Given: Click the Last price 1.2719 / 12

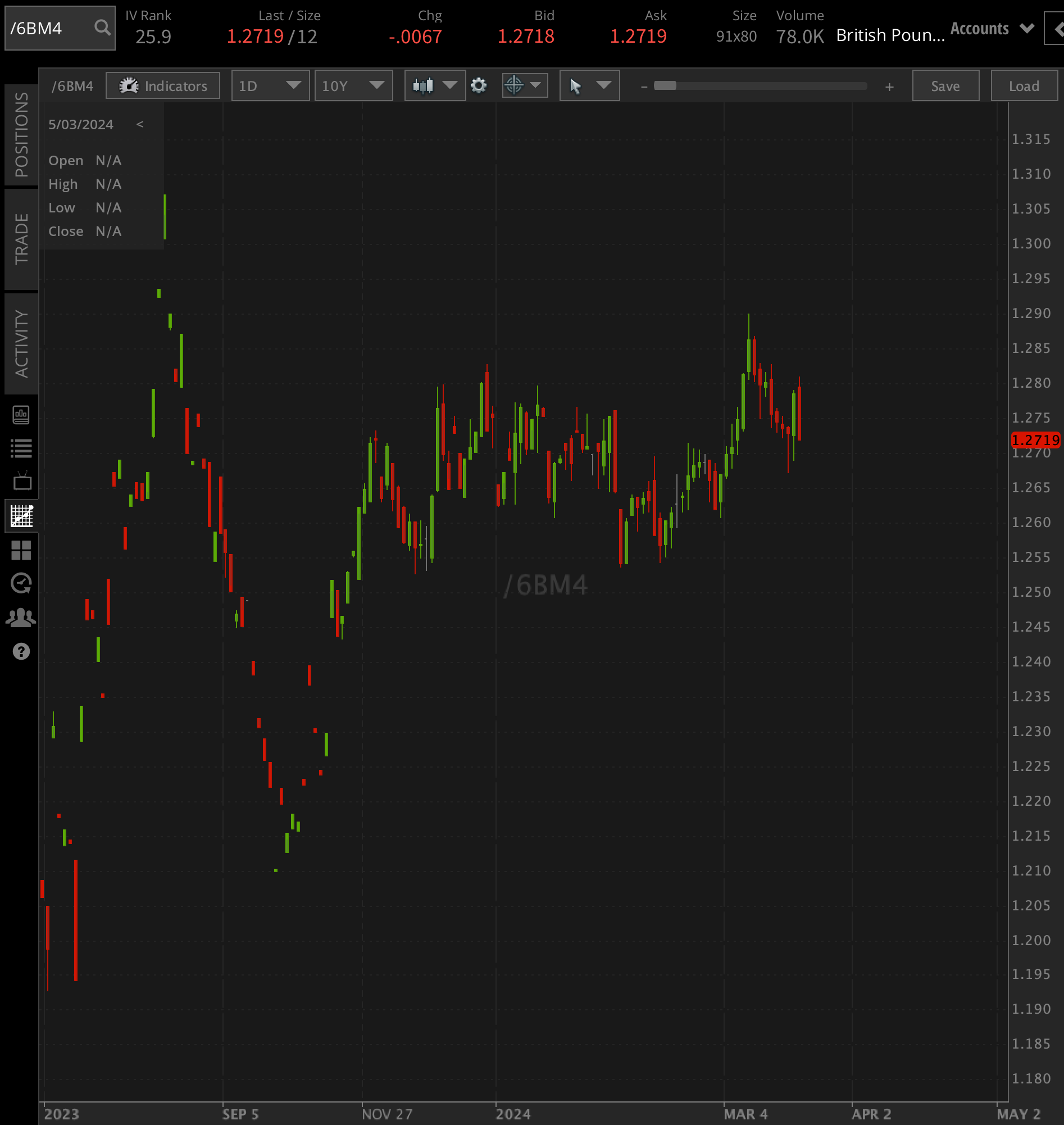Looking at the screenshot, I should [x=272, y=37].
